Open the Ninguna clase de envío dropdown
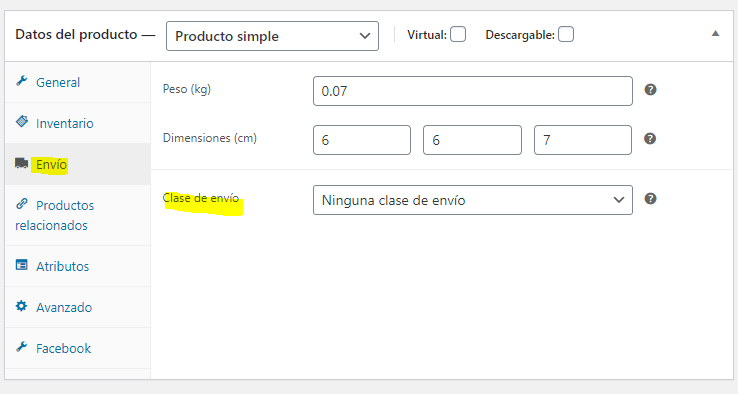This screenshot has width=738, height=394. point(473,200)
